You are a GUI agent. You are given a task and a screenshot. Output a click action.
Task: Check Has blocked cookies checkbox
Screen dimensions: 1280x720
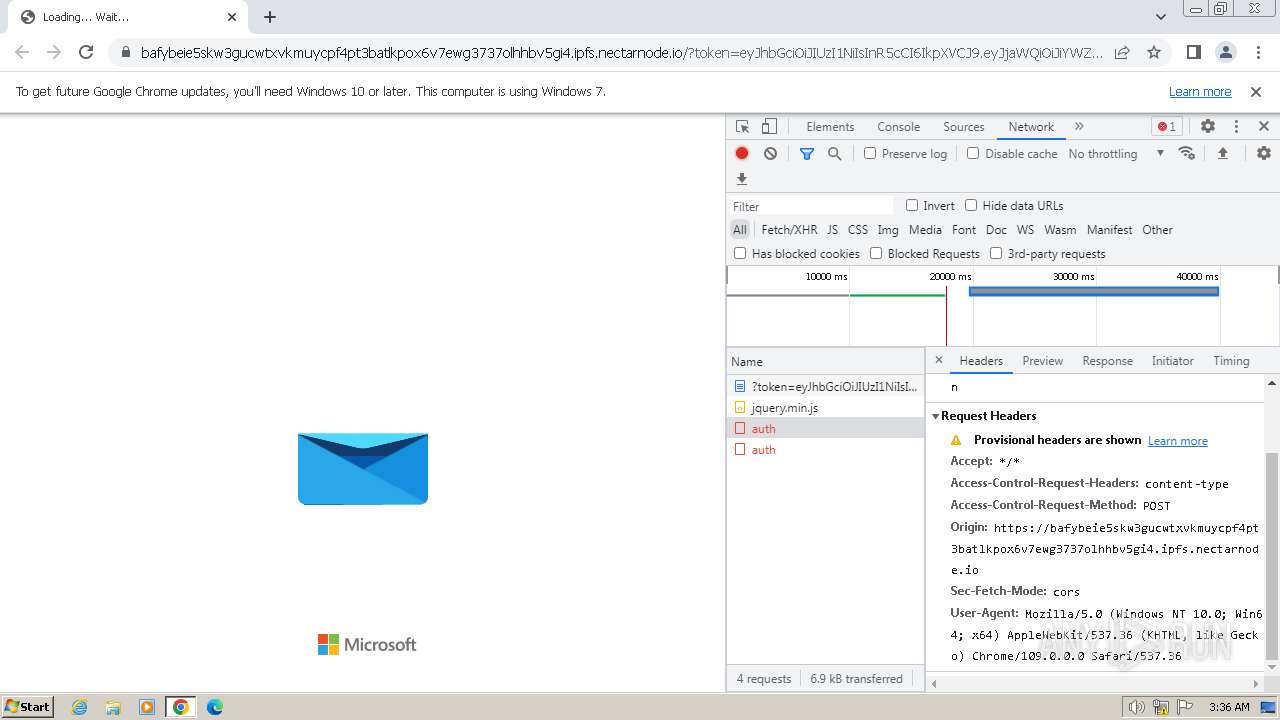(x=740, y=253)
